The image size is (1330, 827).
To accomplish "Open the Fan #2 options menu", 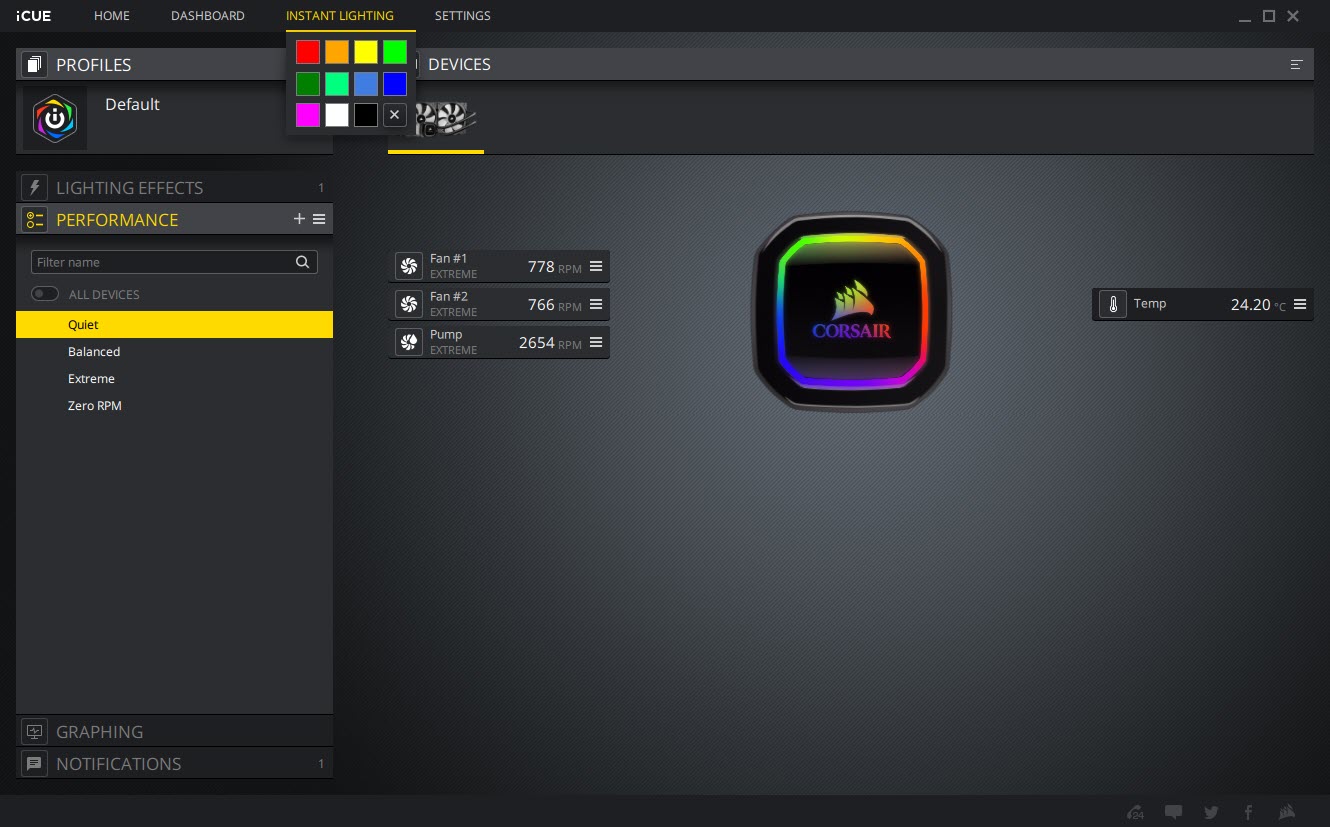I will [x=596, y=304].
